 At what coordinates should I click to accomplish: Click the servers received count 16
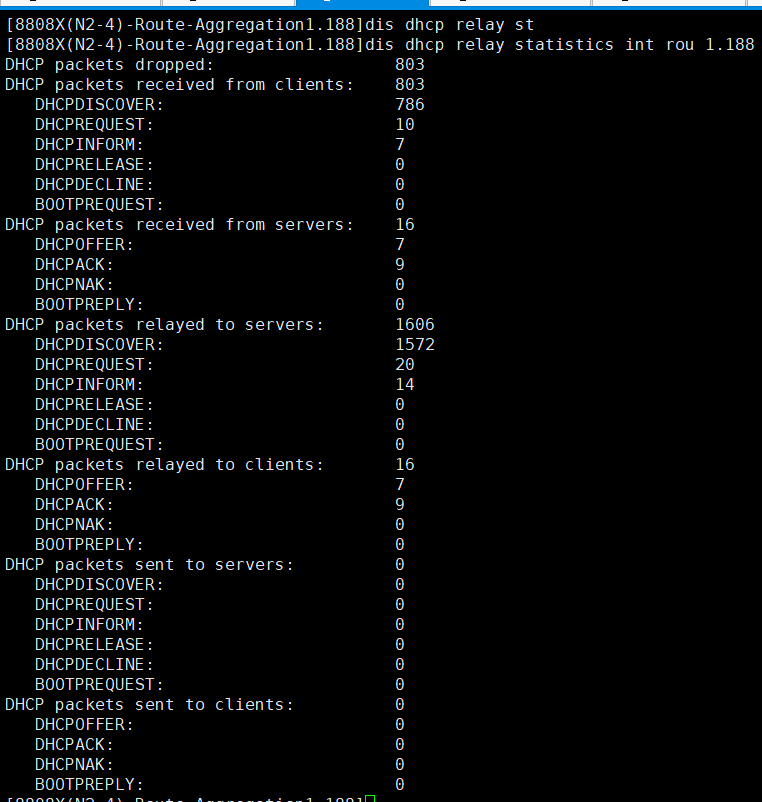[405, 224]
